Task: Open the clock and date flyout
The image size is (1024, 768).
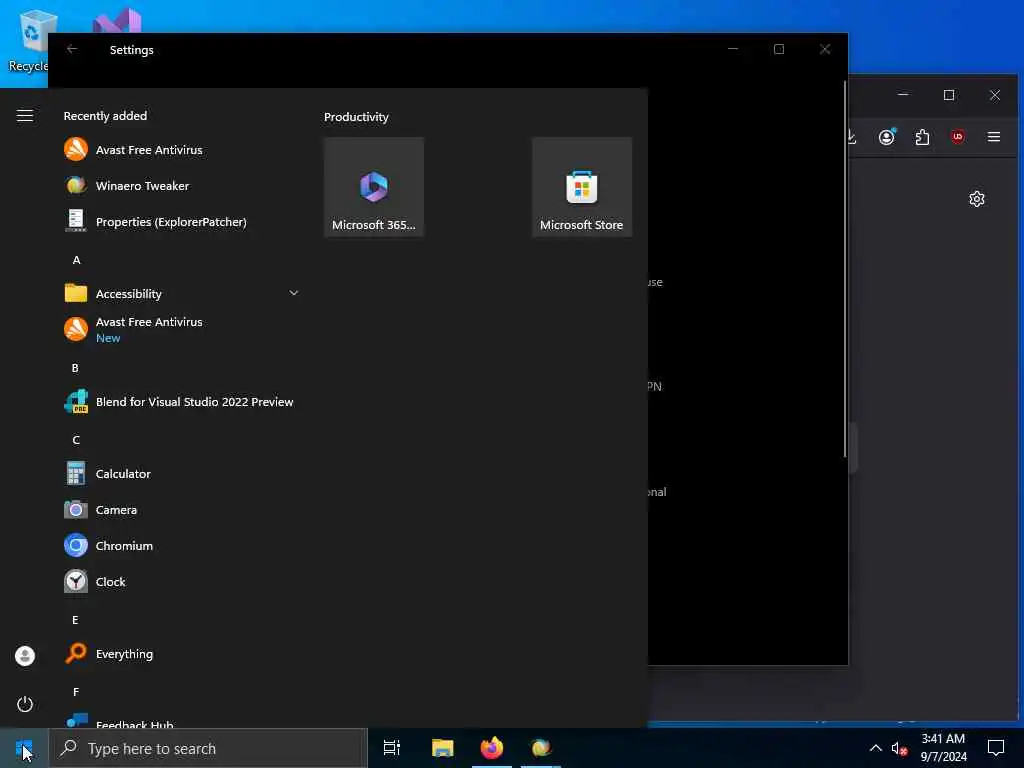Action: [x=943, y=748]
